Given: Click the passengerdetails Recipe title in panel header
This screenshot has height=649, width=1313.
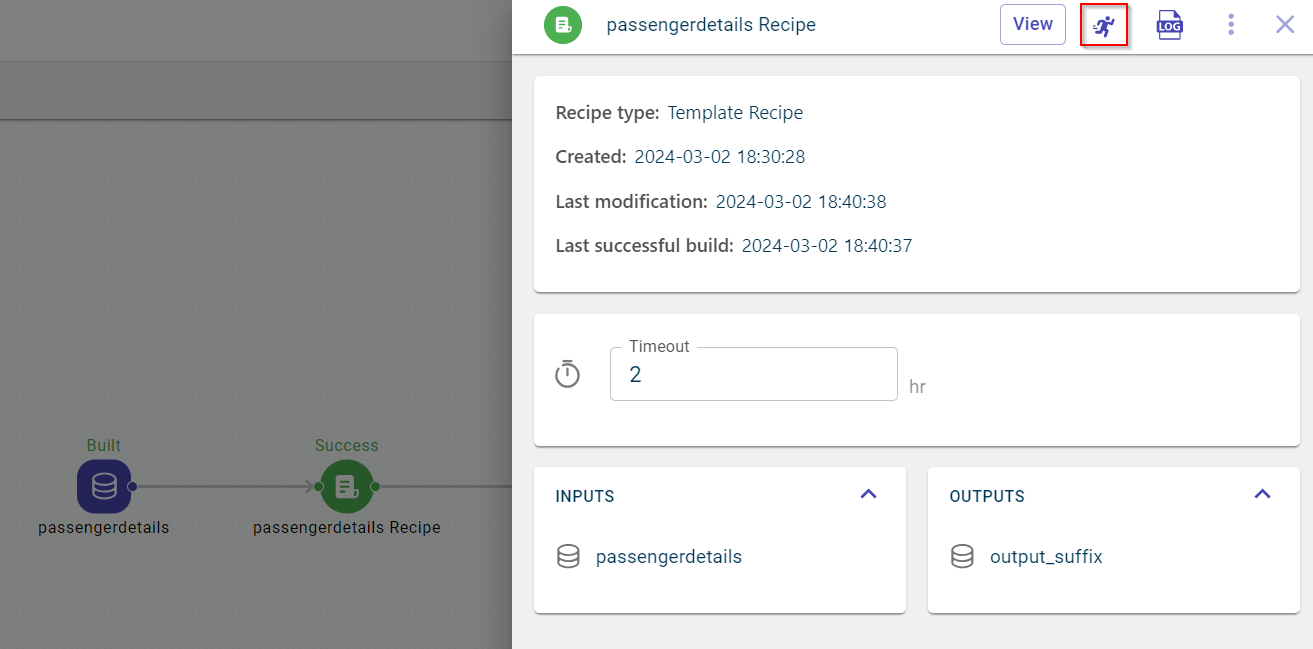Looking at the screenshot, I should coord(711,25).
